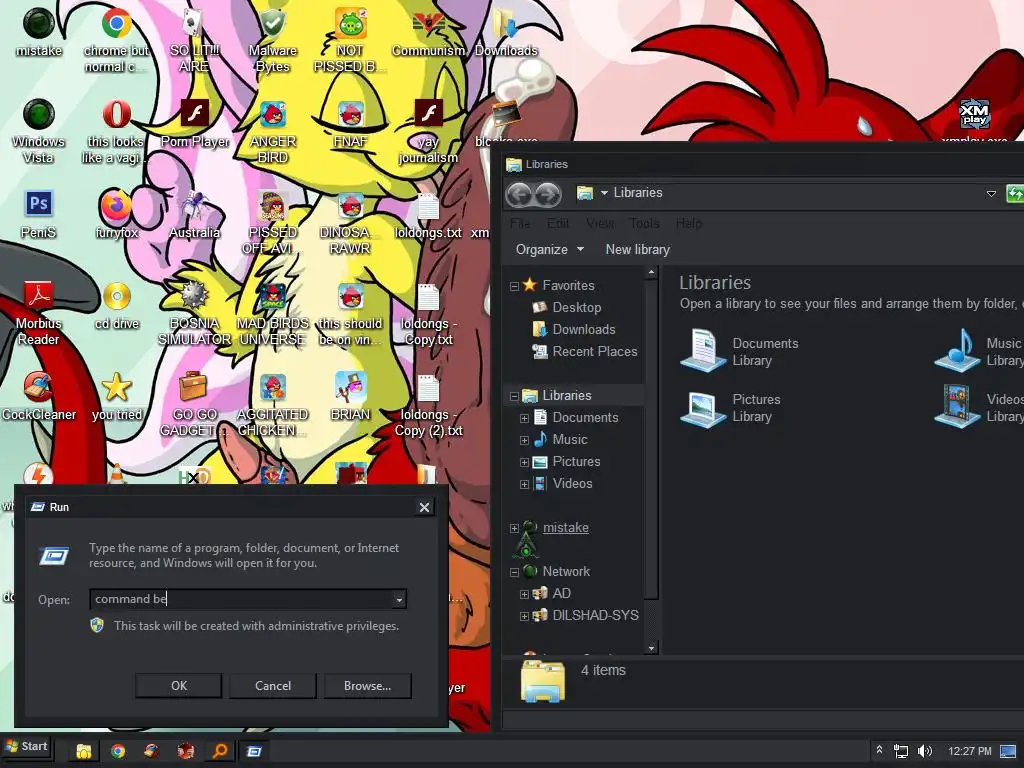
Task: Select the BRIAN desktop icon
Action: pyautogui.click(x=351, y=396)
